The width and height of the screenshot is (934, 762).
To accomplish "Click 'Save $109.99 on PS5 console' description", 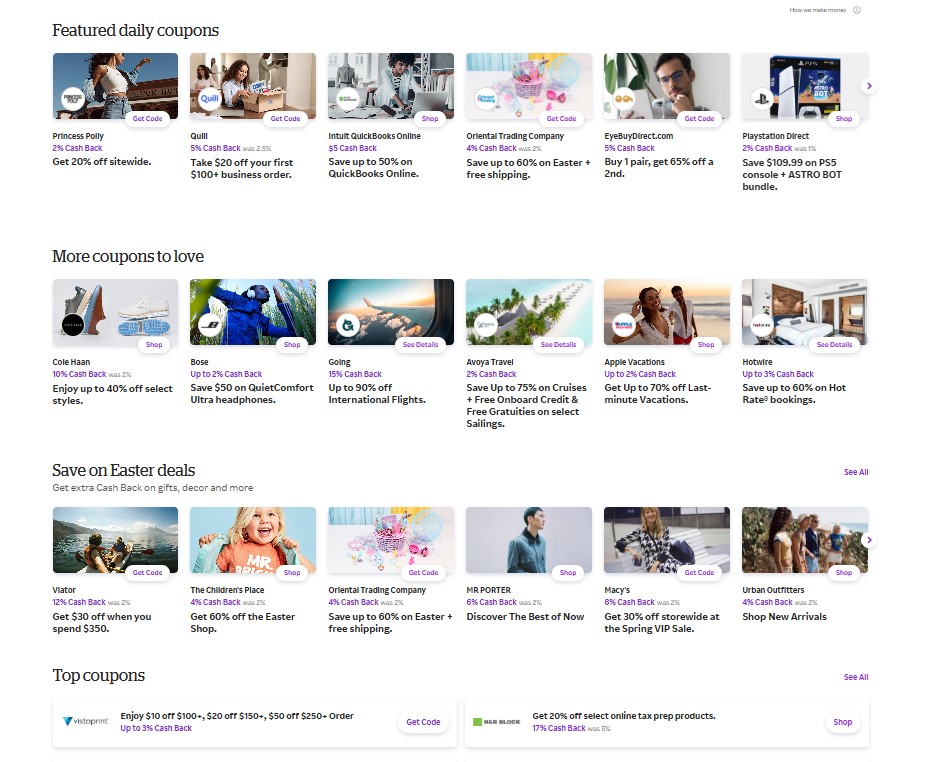I will coord(792,174).
